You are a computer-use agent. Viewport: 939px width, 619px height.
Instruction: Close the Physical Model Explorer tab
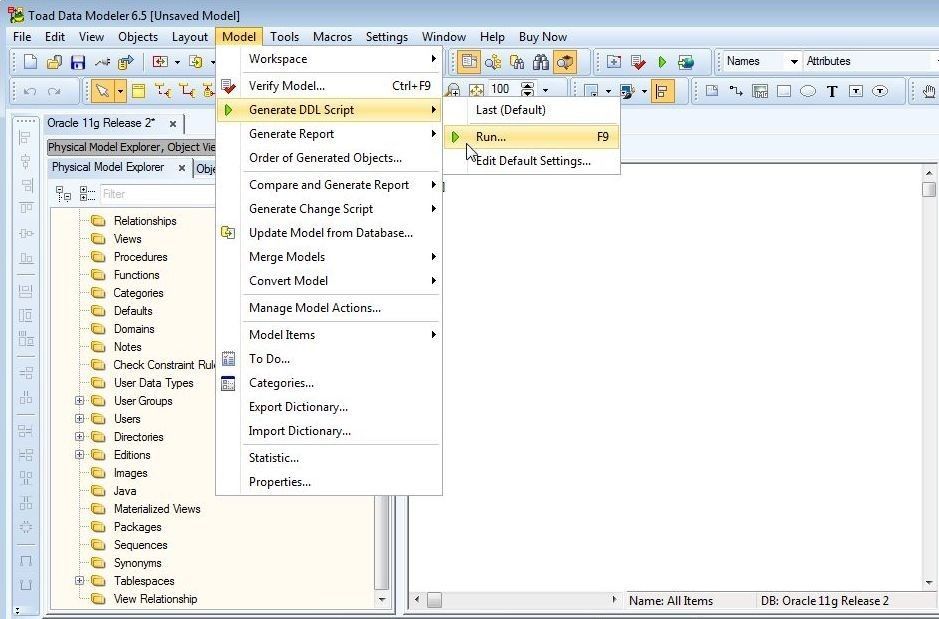[181, 168]
